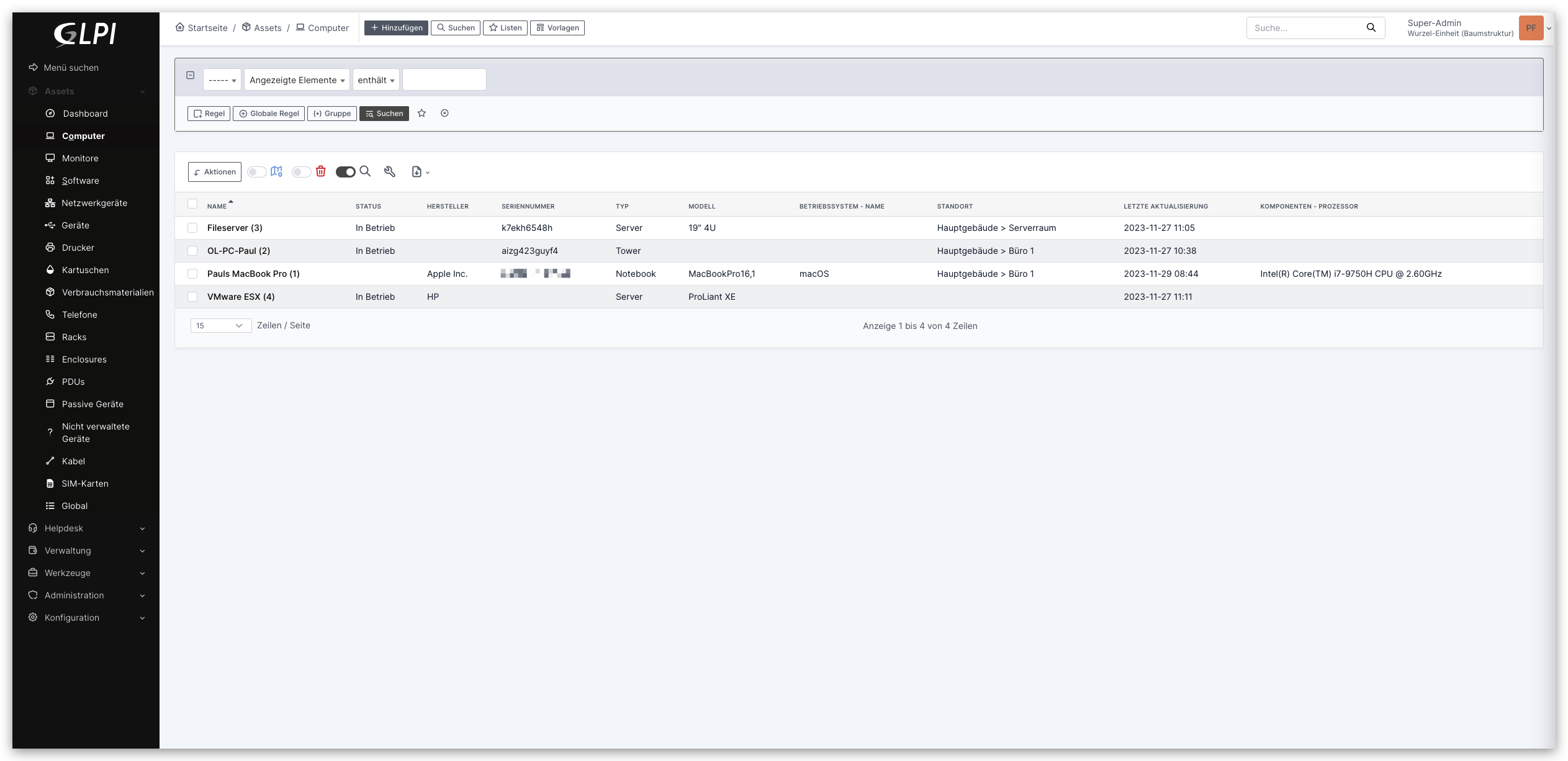Screen dimensions: 1568x761
Task: Collapse the search criteria with minus icon
Action: pos(191,75)
